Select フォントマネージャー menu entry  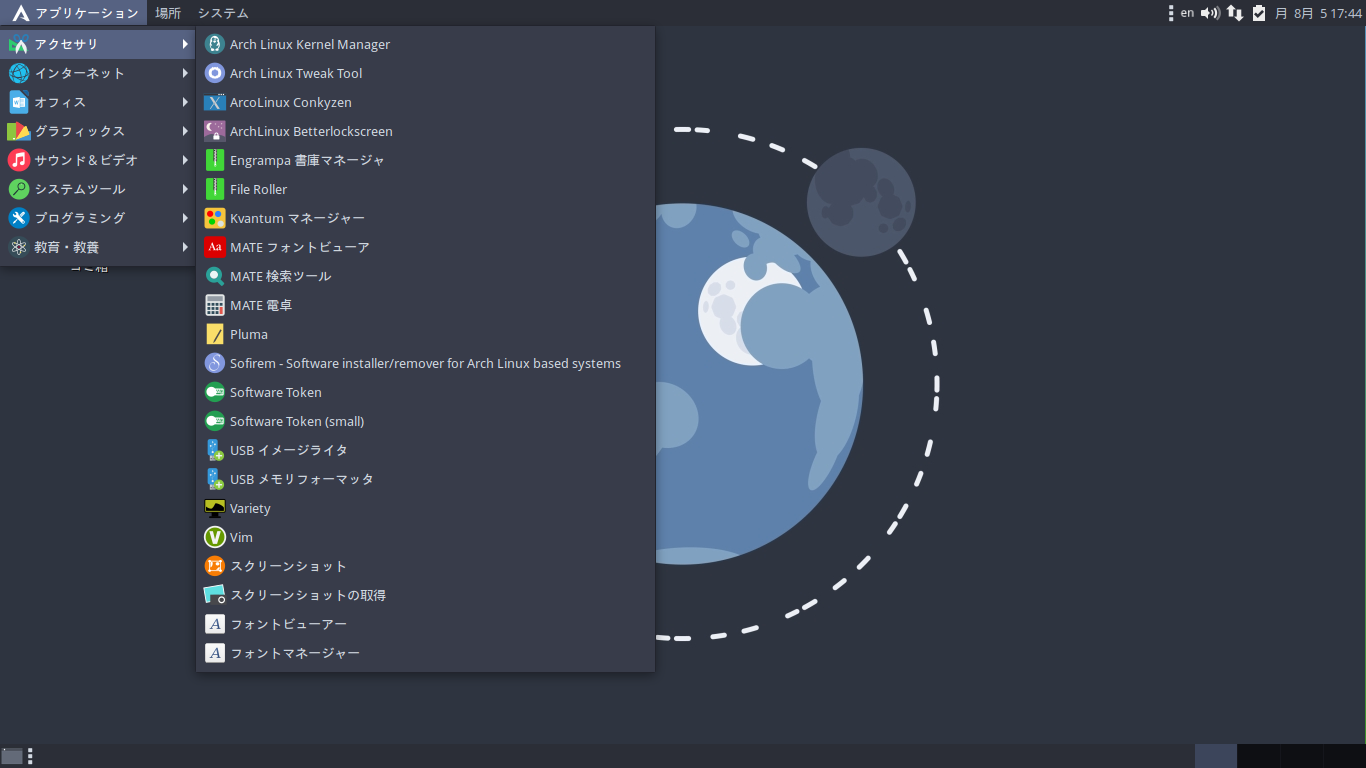tap(425, 653)
